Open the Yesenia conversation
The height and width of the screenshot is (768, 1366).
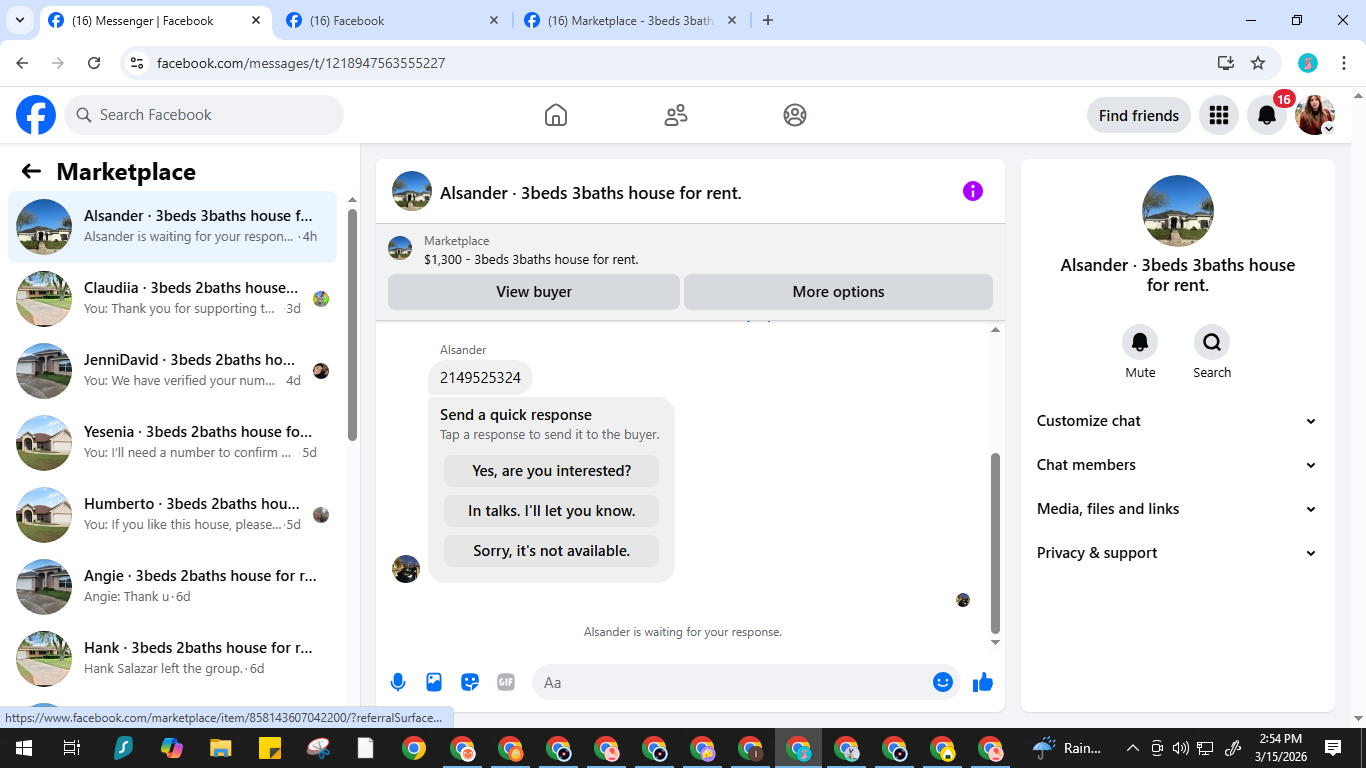click(x=172, y=443)
